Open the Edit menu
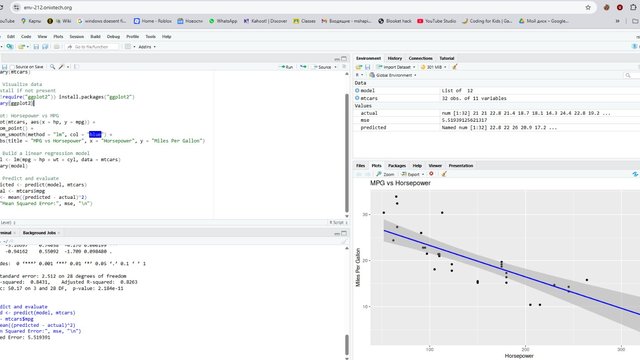The image size is (640, 360). pyautogui.click(x=11, y=36)
